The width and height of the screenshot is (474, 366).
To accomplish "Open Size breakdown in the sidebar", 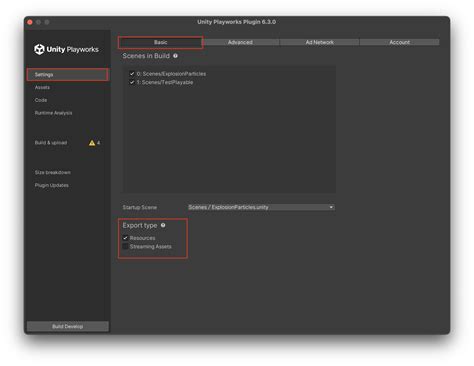I will pyautogui.click(x=53, y=172).
